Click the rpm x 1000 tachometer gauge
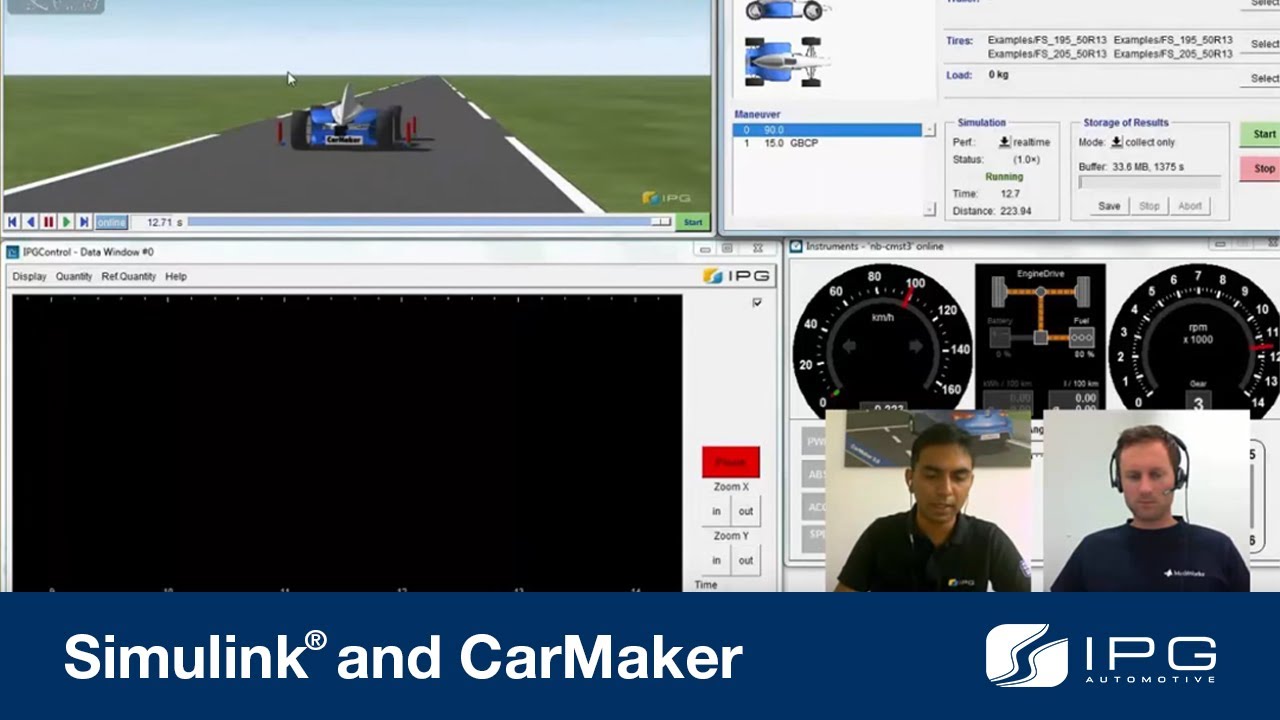Image resolution: width=1280 pixels, height=720 pixels. point(1195,340)
